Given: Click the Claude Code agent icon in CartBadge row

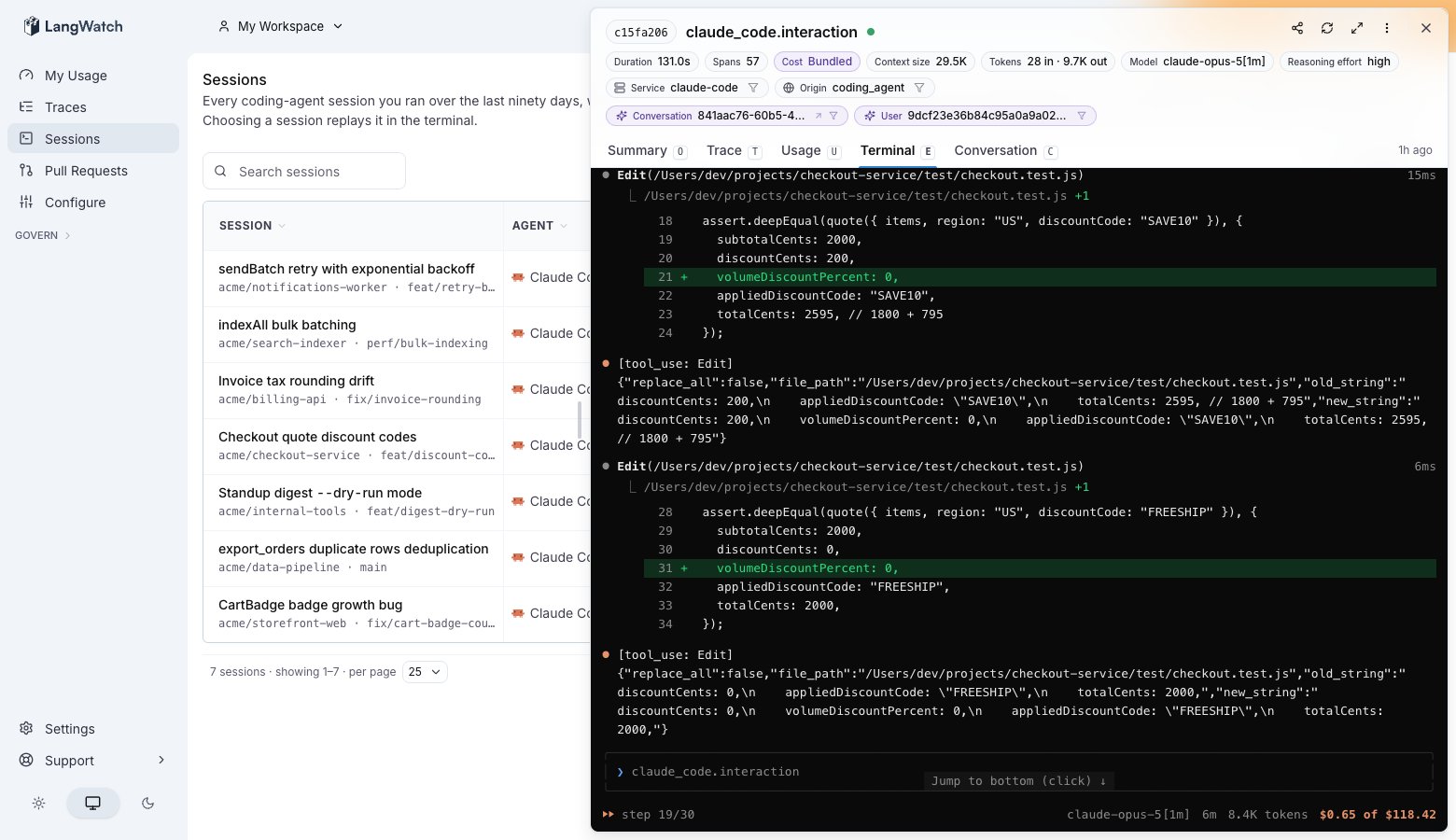Looking at the screenshot, I should point(518,613).
